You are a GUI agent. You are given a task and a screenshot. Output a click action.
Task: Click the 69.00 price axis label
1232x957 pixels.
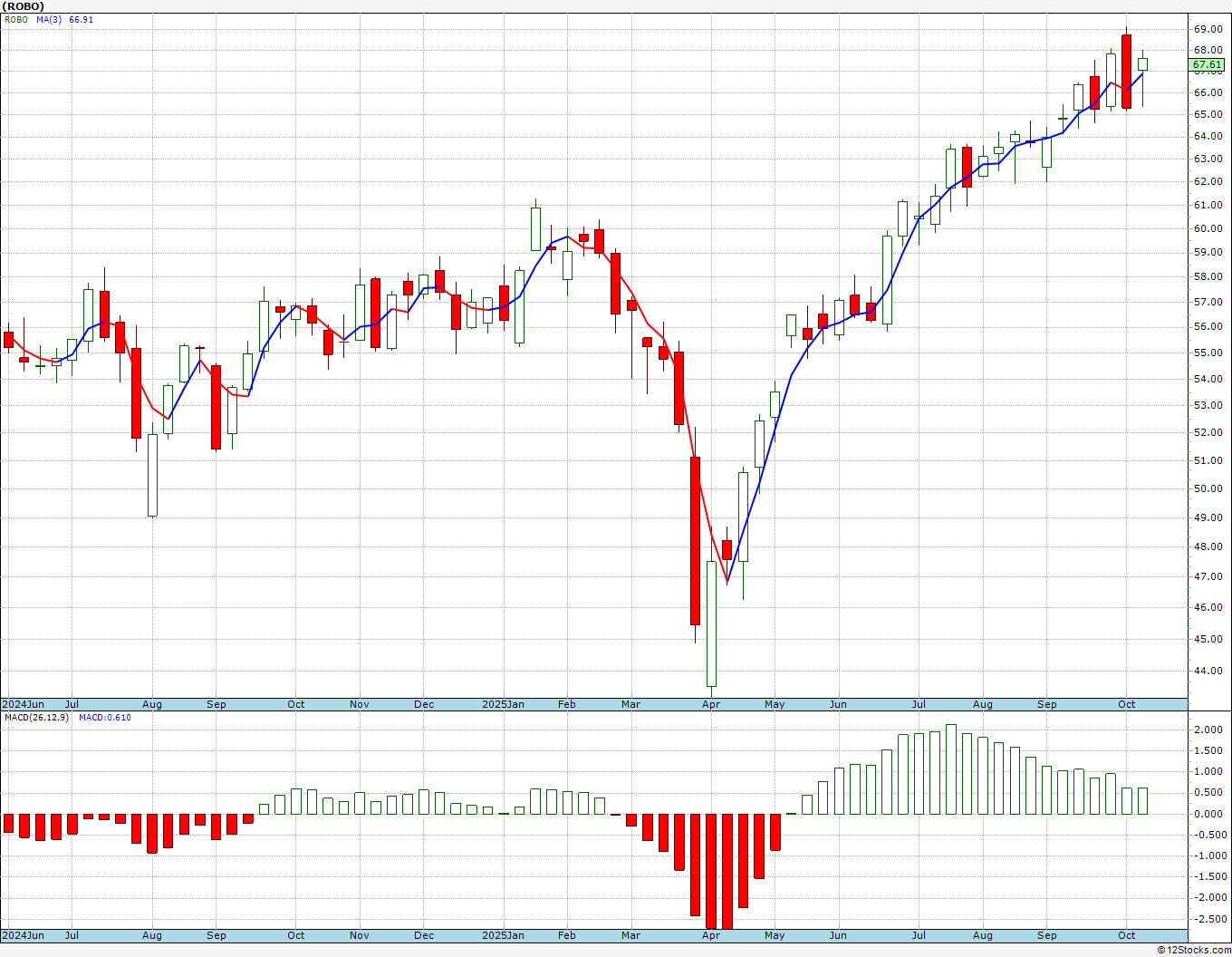click(1208, 29)
